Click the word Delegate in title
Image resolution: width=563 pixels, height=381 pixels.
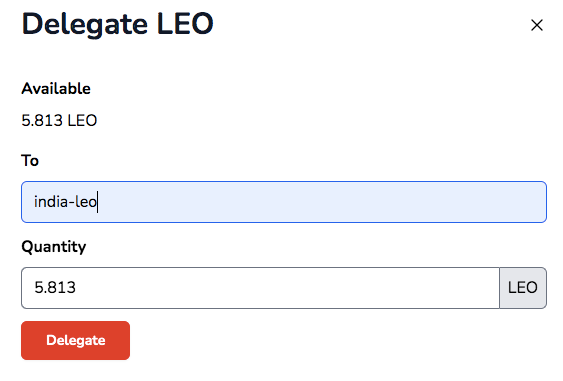pyautogui.click(x=85, y=24)
